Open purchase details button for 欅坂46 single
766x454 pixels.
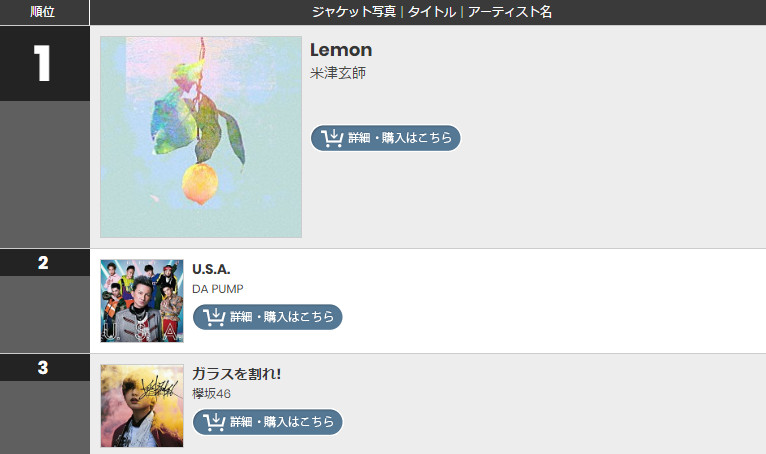pos(268,422)
